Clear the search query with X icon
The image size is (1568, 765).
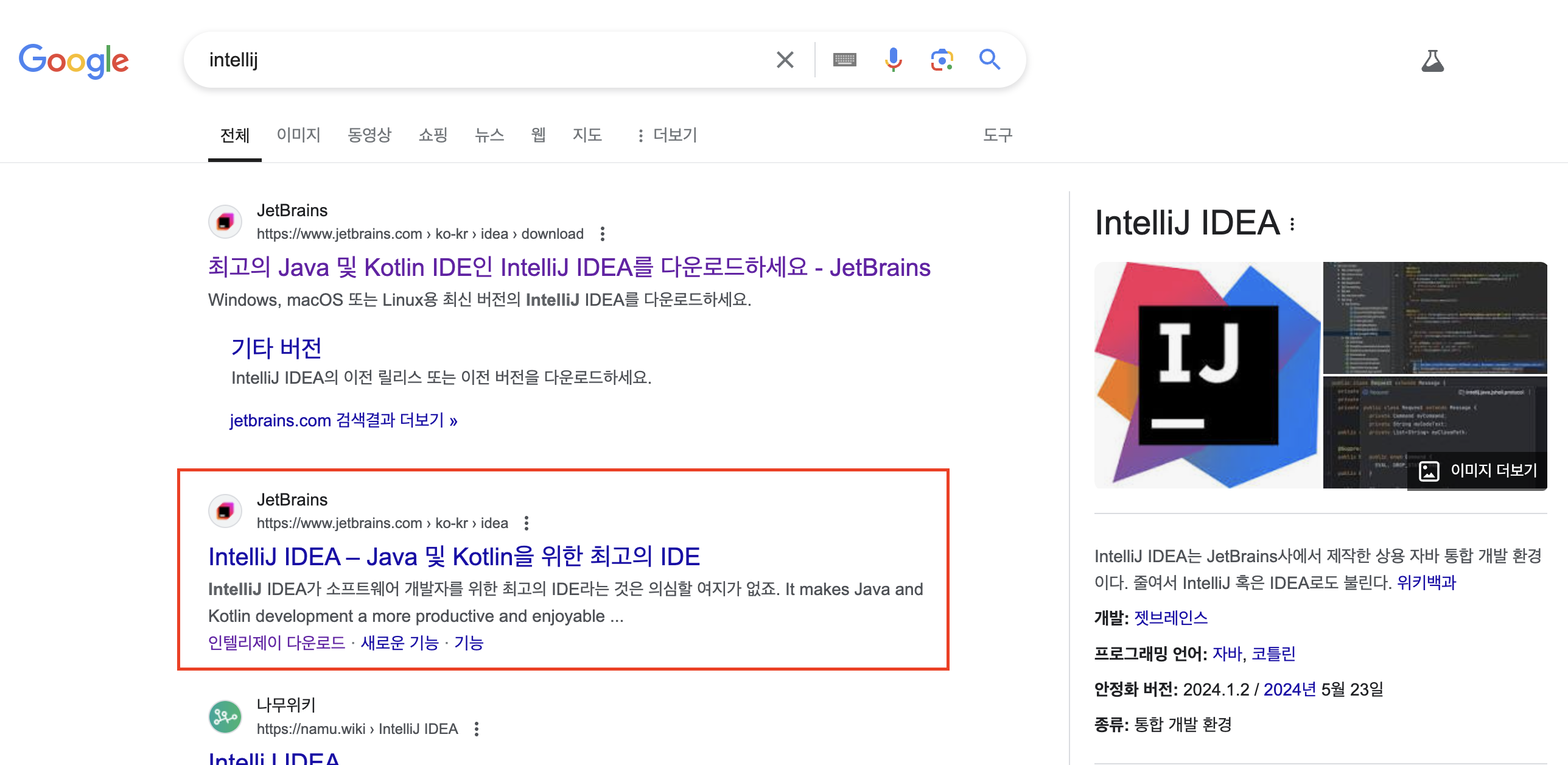point(785,60)
